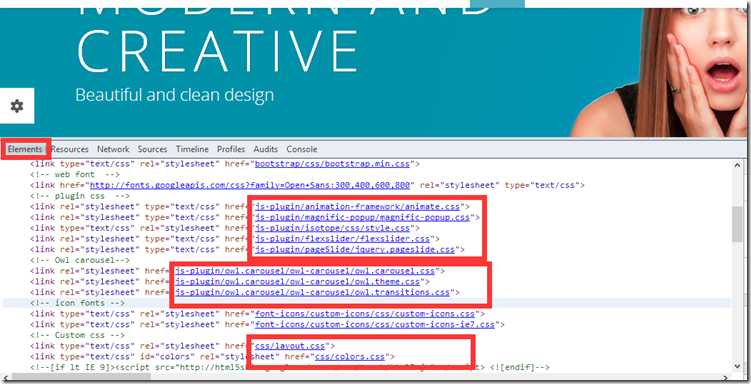Screen dimensions: 751x384
Task: Click the CREATIVE banner heading
Action: pyautogui.click(x=217, y=51)
